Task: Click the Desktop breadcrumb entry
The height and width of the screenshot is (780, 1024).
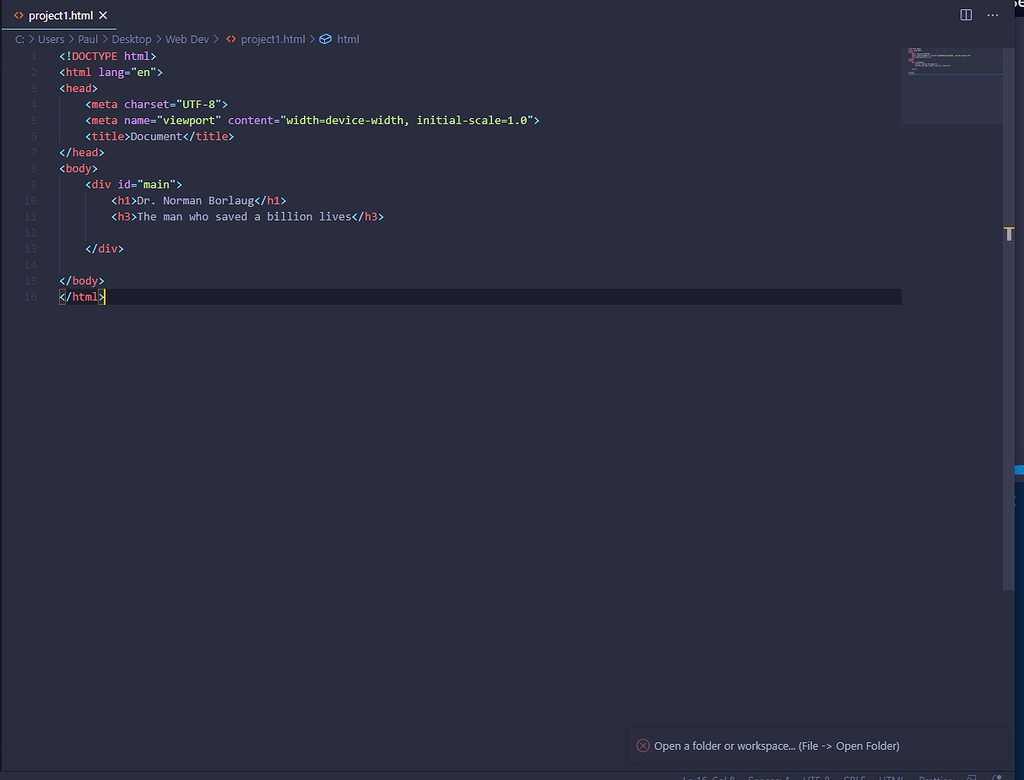Action: pos(131,39)
